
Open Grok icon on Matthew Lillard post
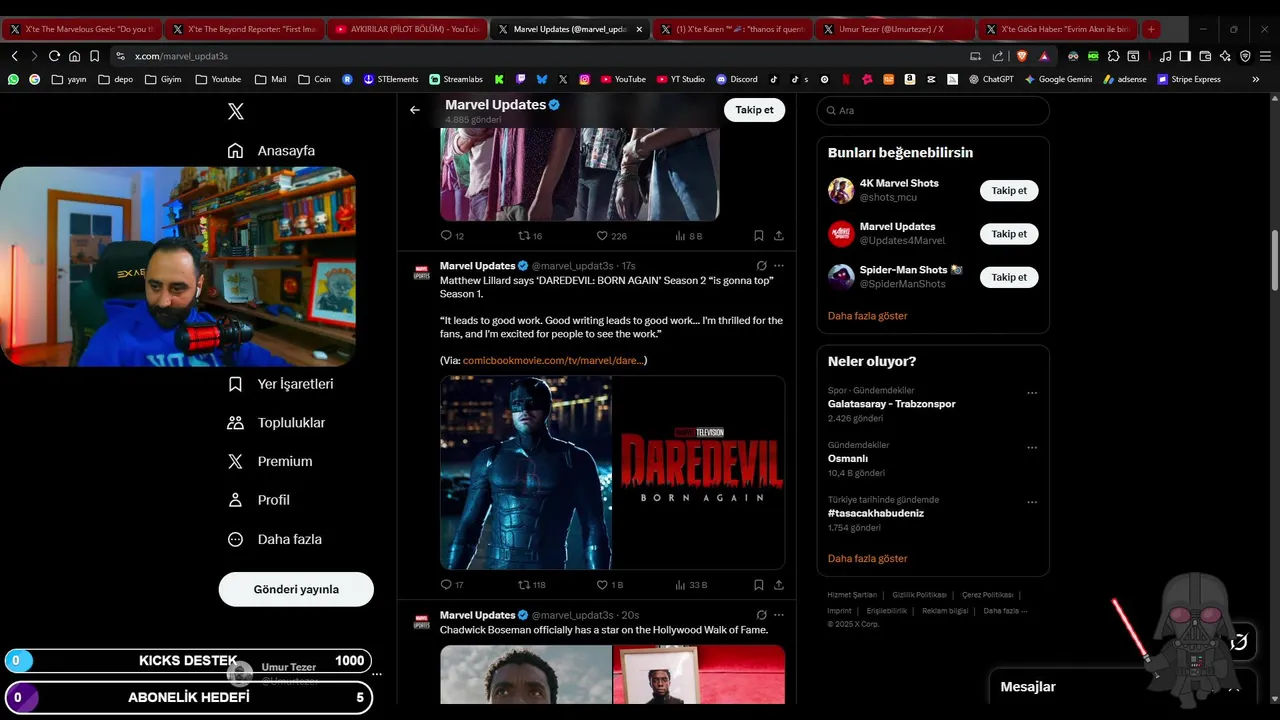pos(761,266)
